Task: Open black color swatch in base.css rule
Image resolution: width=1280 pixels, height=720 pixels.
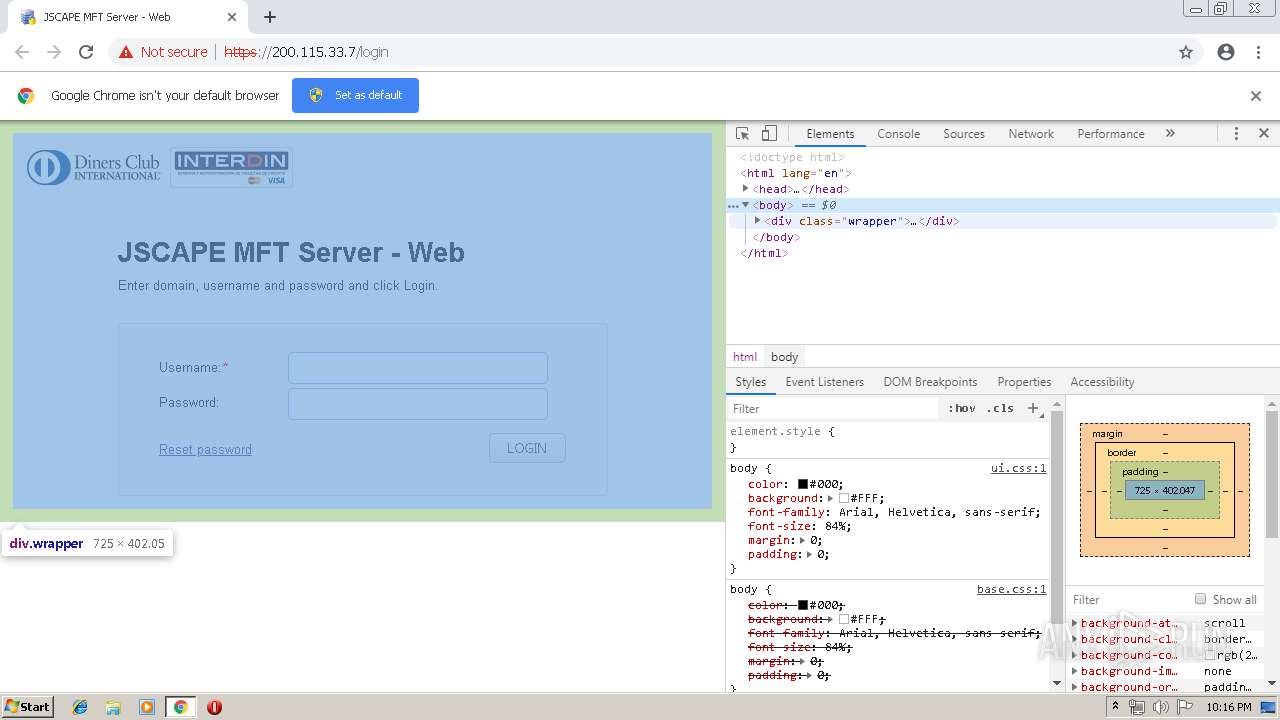Action: point(802,605)
